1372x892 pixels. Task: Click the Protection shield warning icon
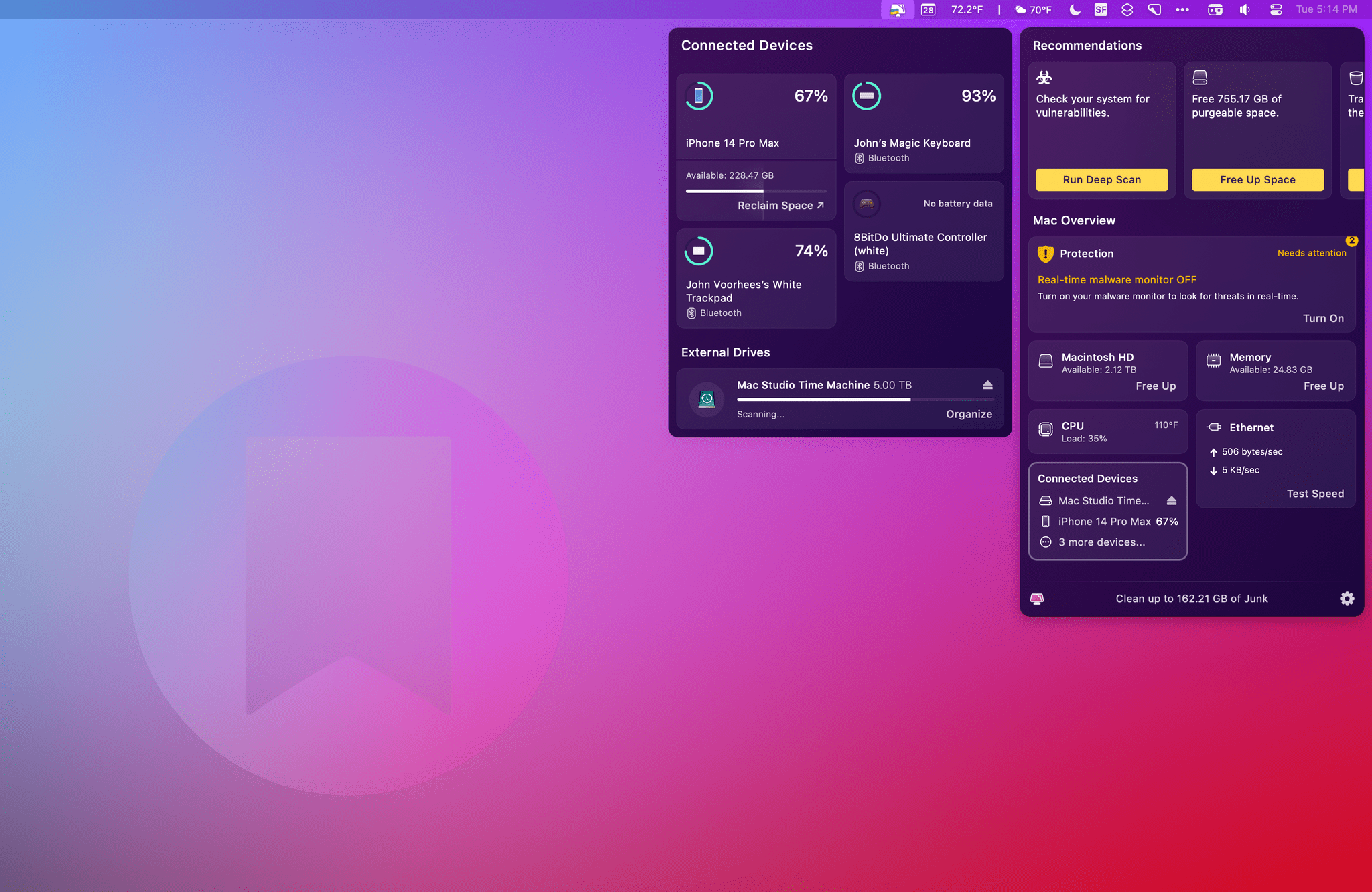pos(1045,254)
